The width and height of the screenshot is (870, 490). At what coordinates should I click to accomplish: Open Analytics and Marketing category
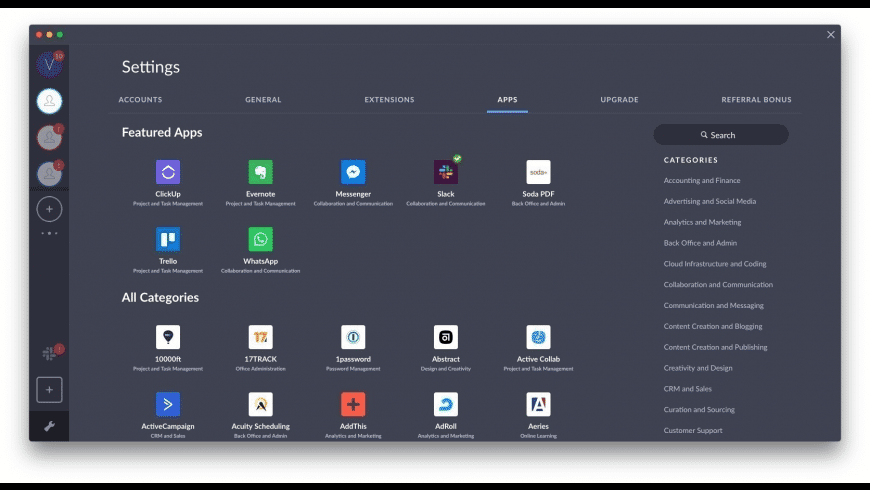[702, 222]
